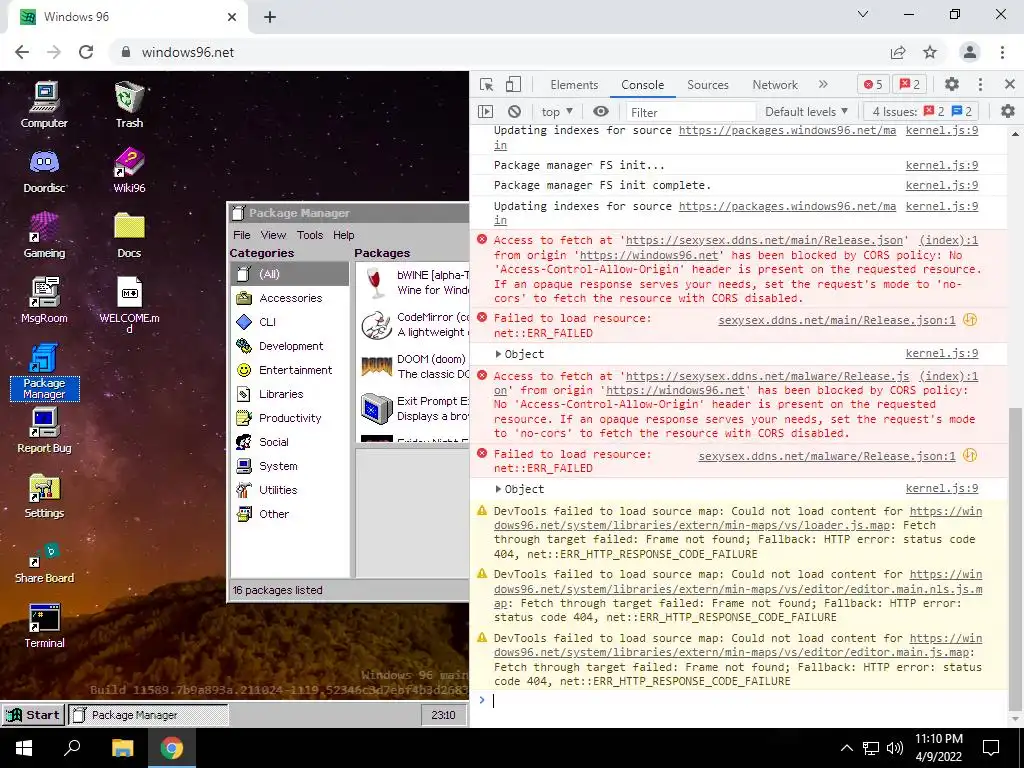The width and height of the screenshot is (1024, 768).
Task: Open the WELCOME.md file icon
Action: (x=129, y=304)
